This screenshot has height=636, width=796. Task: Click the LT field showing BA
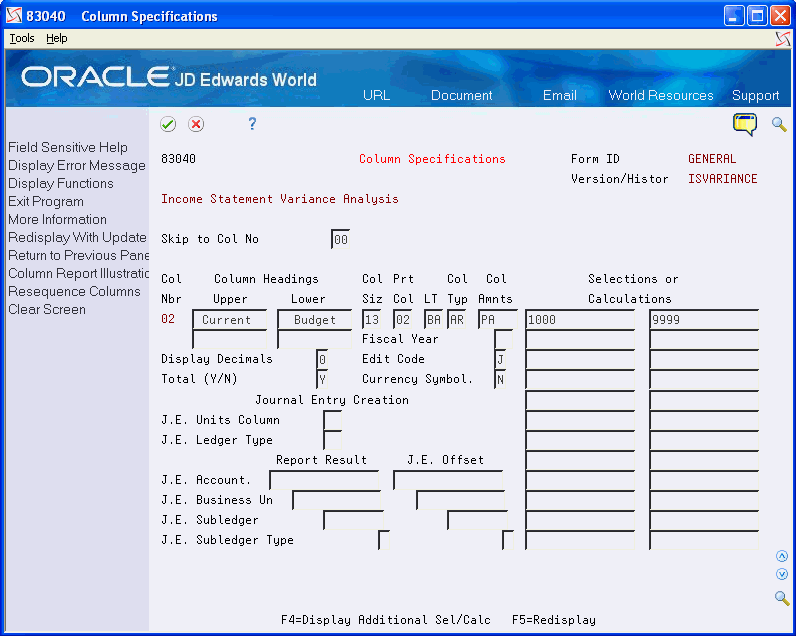pos(433,319)
